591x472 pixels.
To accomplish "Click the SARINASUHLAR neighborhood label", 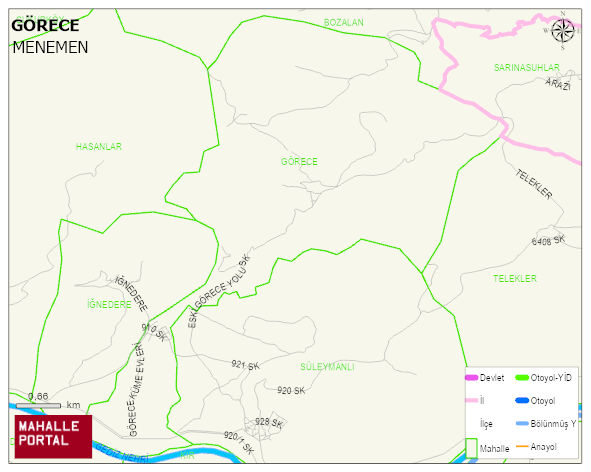I will pos(527,68).
